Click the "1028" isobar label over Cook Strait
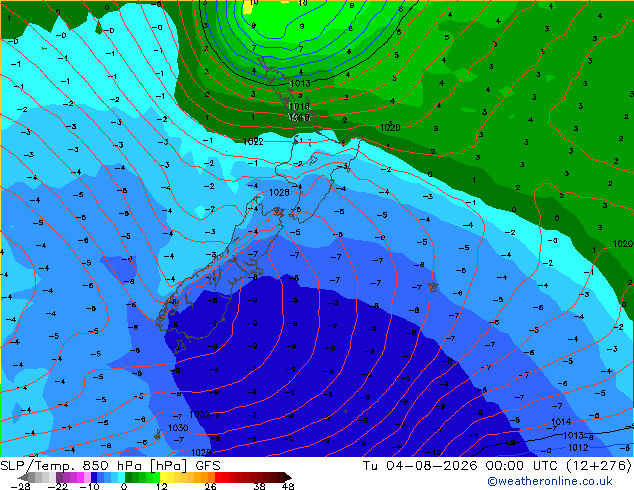Screen dimensions: 634x490 tap(279, 192)
